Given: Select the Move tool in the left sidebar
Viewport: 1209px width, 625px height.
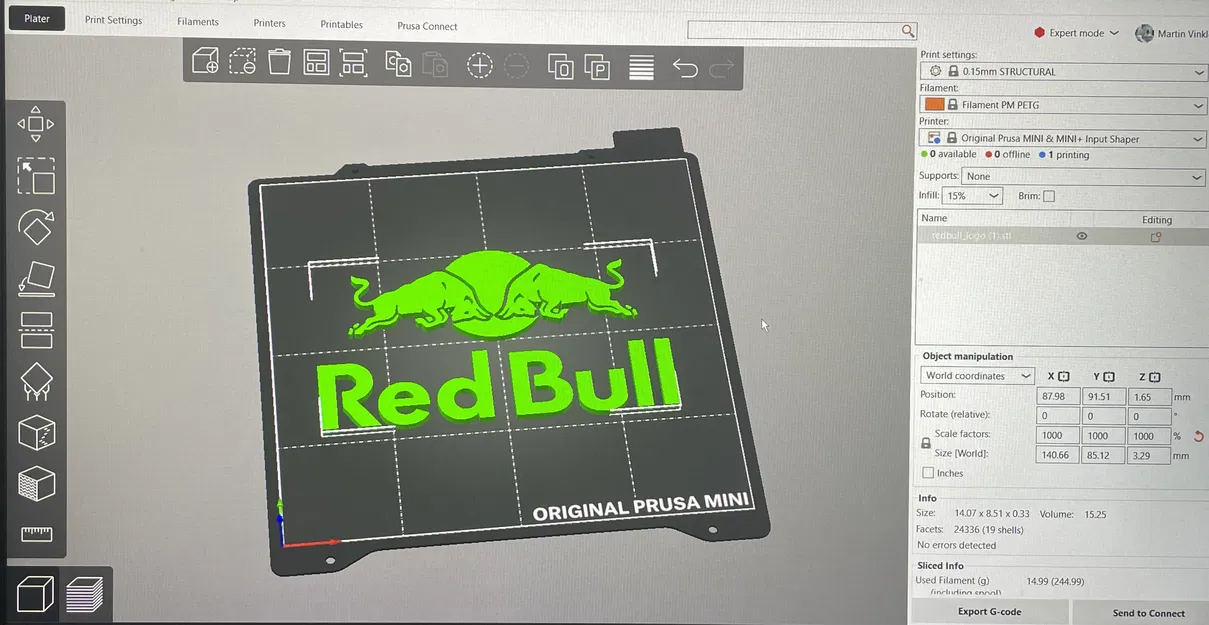Looking at the screenshot, I should point(37,123).
